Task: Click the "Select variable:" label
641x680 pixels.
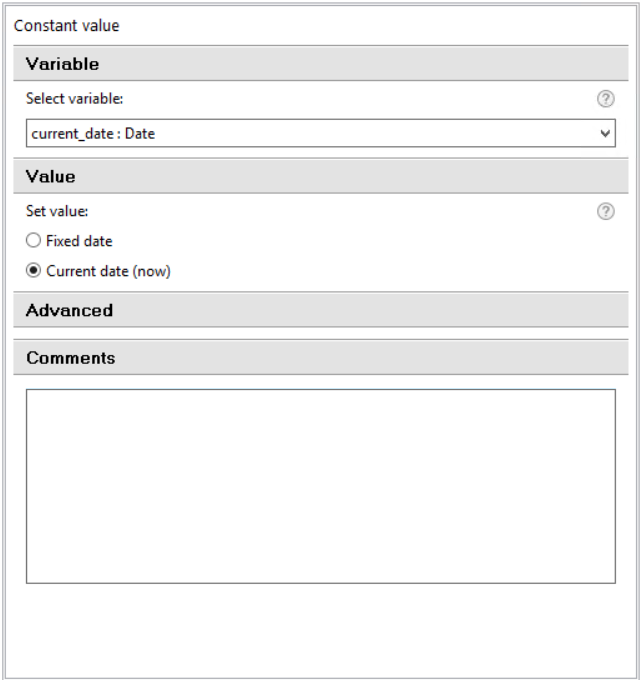Action: (75, 98)
